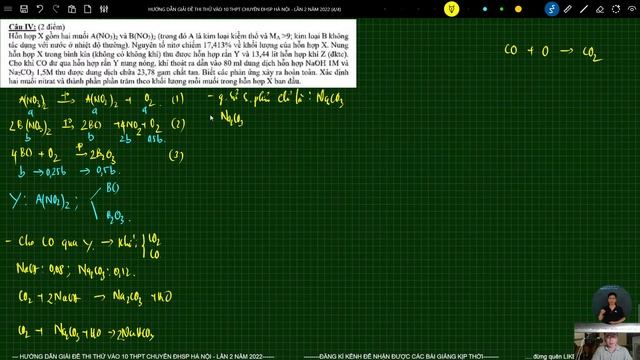Pick the orange-yellow pen color
Image resolution: width=640 pixels, height=360 pixels.
pyautogui.click(x=518, y=9)
